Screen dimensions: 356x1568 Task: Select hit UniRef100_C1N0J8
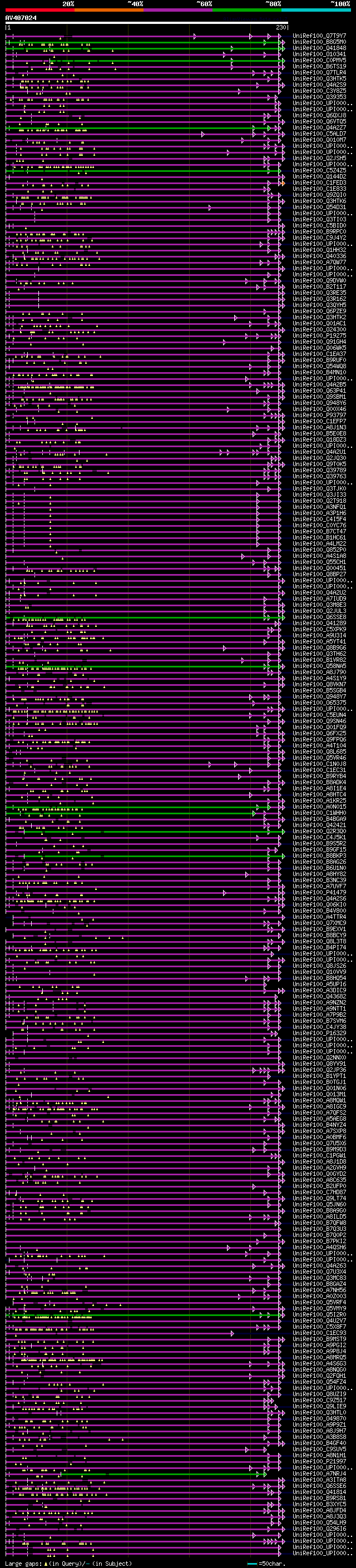[x=319, y=764]
